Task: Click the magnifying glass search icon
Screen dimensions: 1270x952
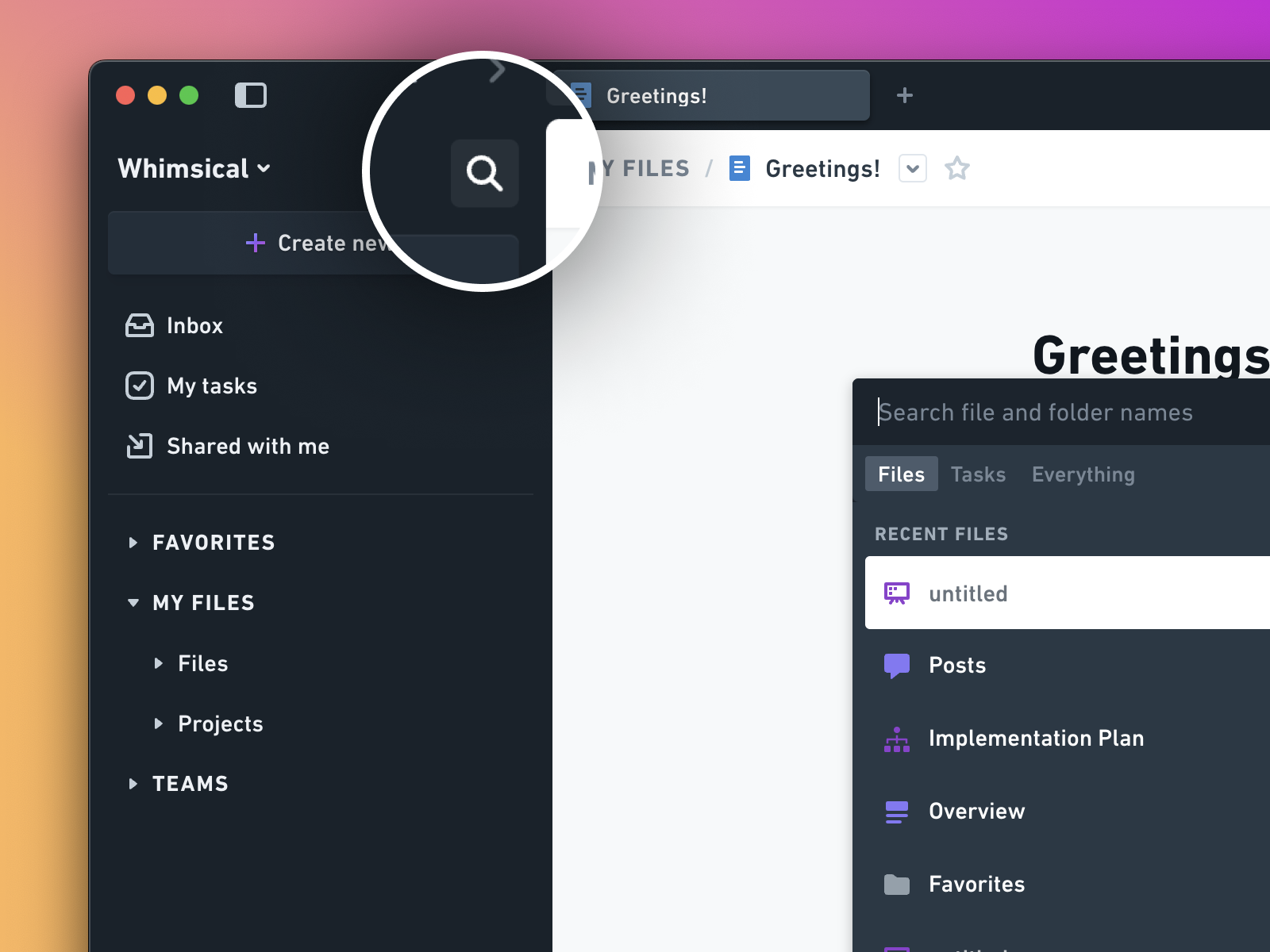Action: pos(484,173)
